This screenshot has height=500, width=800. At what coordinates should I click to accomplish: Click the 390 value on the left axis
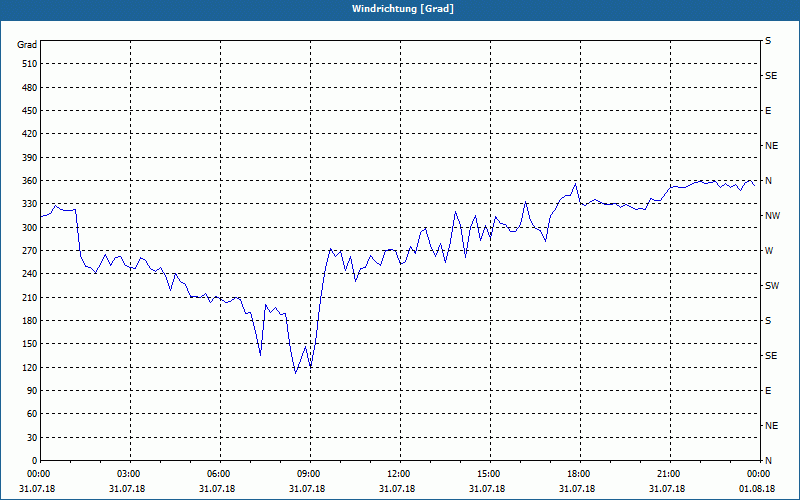point(30,158)
